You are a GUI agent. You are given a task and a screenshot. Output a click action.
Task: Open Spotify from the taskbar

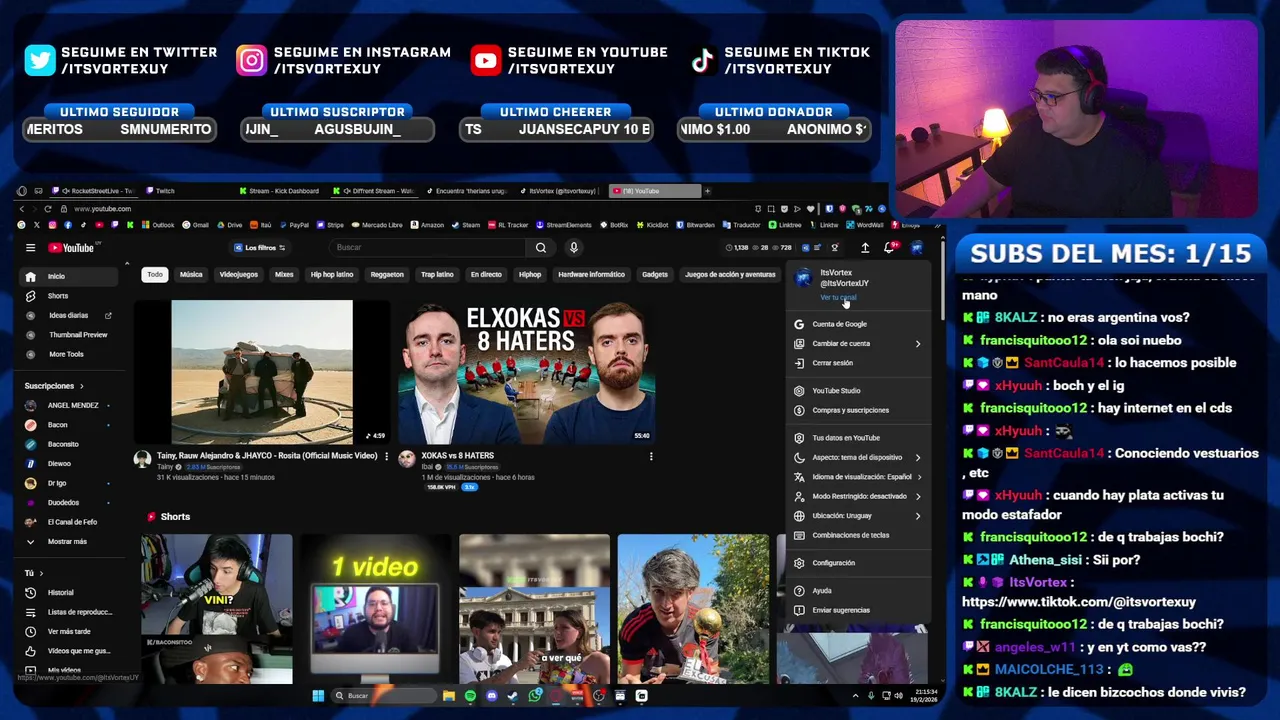point(470,696)
